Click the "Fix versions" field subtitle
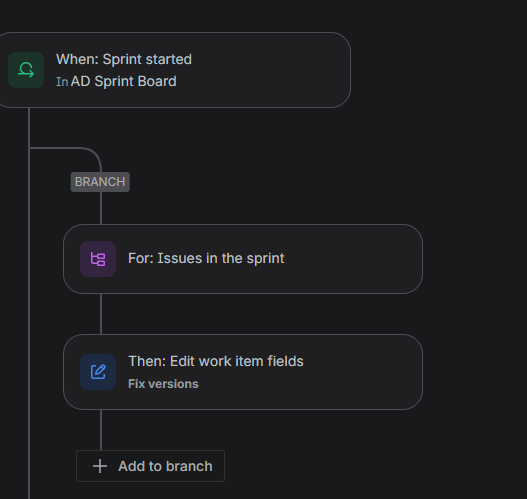This screenshot has height=499, width=527. click(x=163, y=384)
